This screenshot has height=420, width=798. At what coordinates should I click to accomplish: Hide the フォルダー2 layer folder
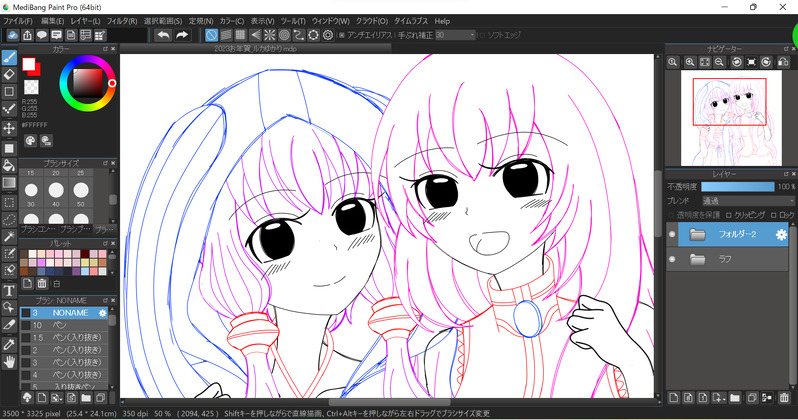point(672,234)
